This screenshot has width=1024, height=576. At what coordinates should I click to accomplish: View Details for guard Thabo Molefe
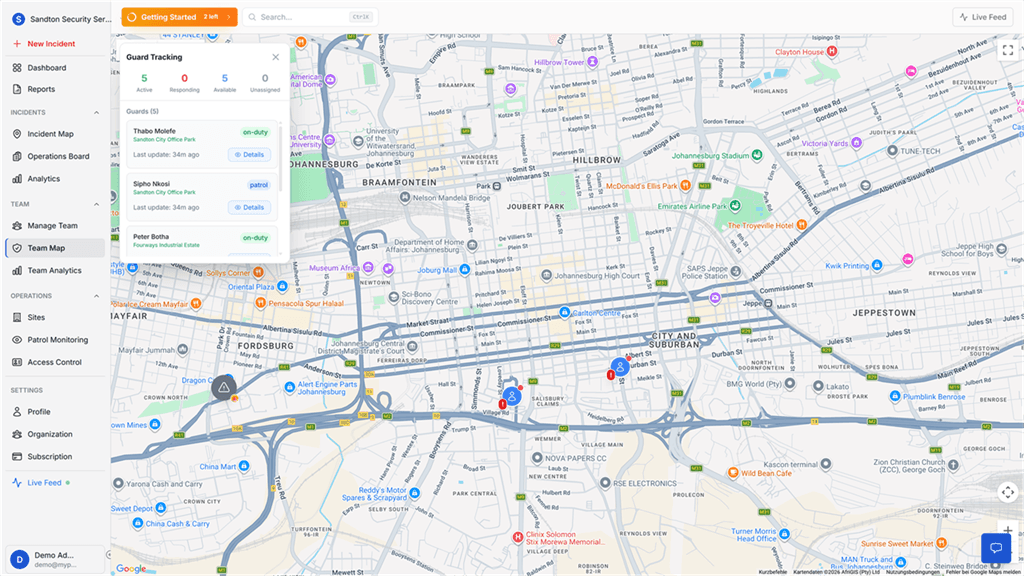point(248,153)
